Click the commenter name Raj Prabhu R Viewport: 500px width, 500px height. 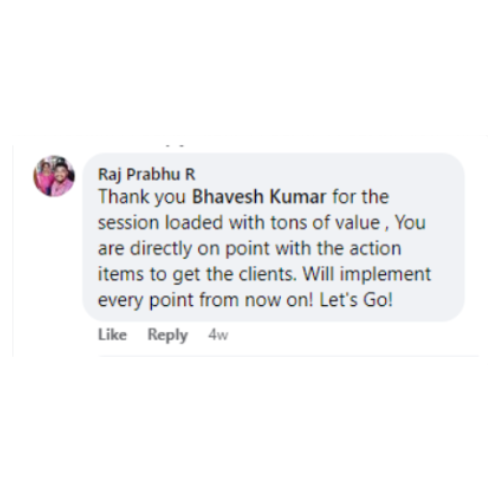pyautogui.click(x=147, y=174)
